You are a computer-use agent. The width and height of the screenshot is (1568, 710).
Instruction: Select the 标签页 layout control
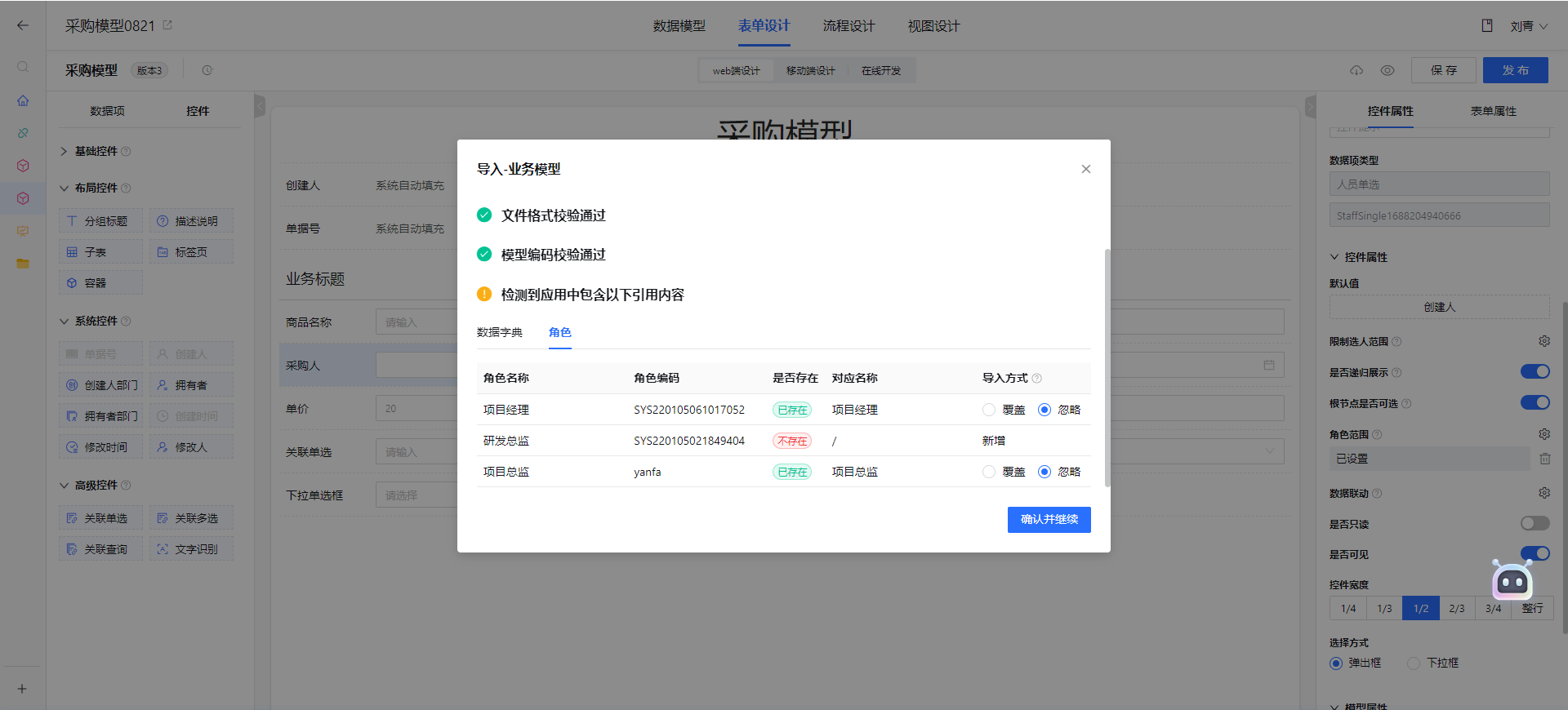pos(191,252)
